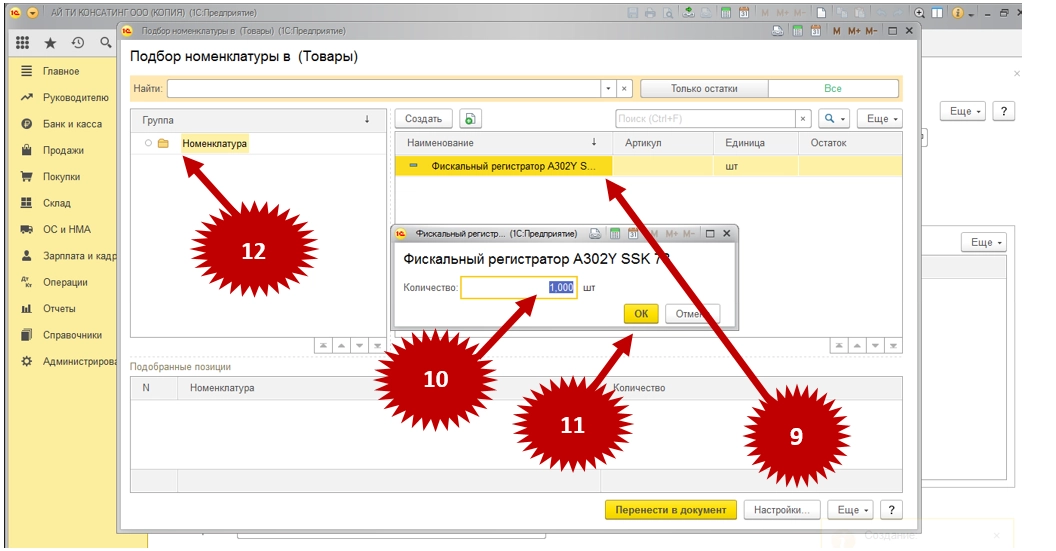The height and width of the screenshot is (551, 1056).
Task: Click into the Поиск (Ctrl+F) field
Action: [705, 119]
